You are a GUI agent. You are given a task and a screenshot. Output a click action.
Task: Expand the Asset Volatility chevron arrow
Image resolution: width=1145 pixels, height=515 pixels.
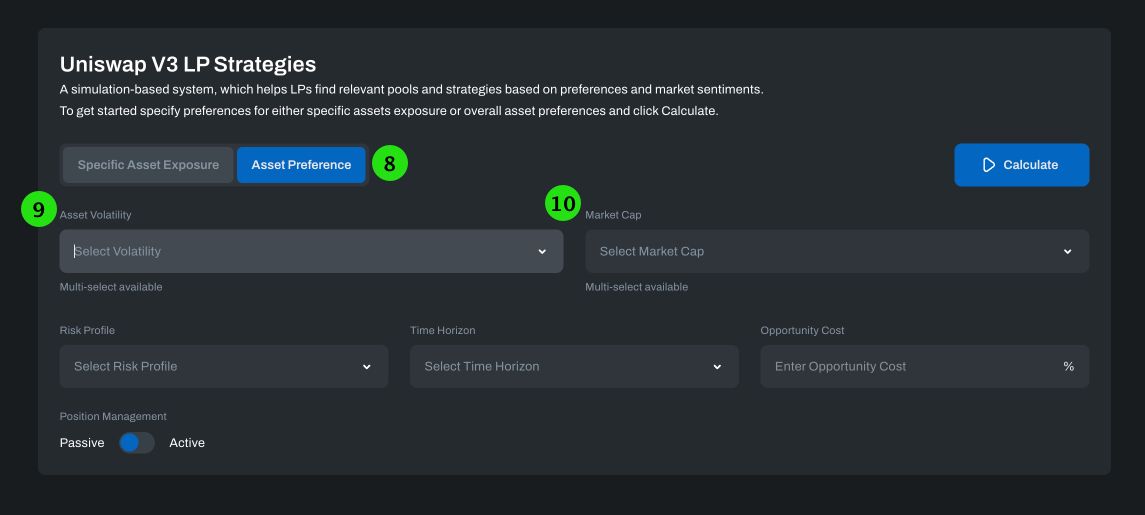pyautogui.click(x=542, y=251)
